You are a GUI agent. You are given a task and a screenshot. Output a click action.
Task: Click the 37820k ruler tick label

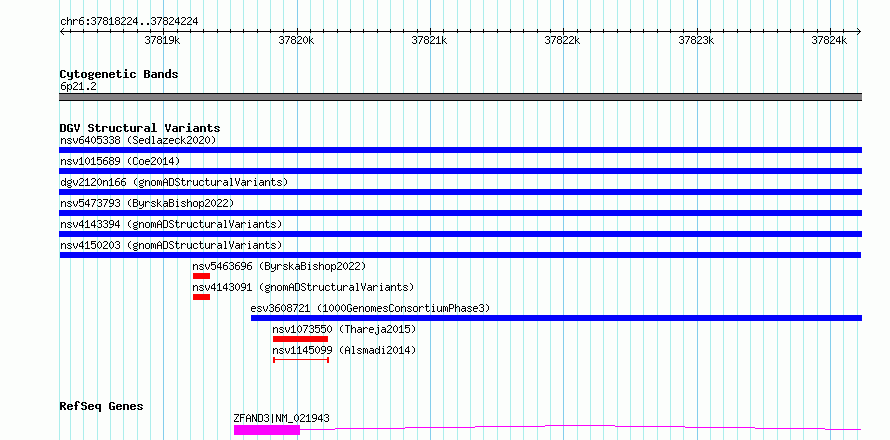296,40
